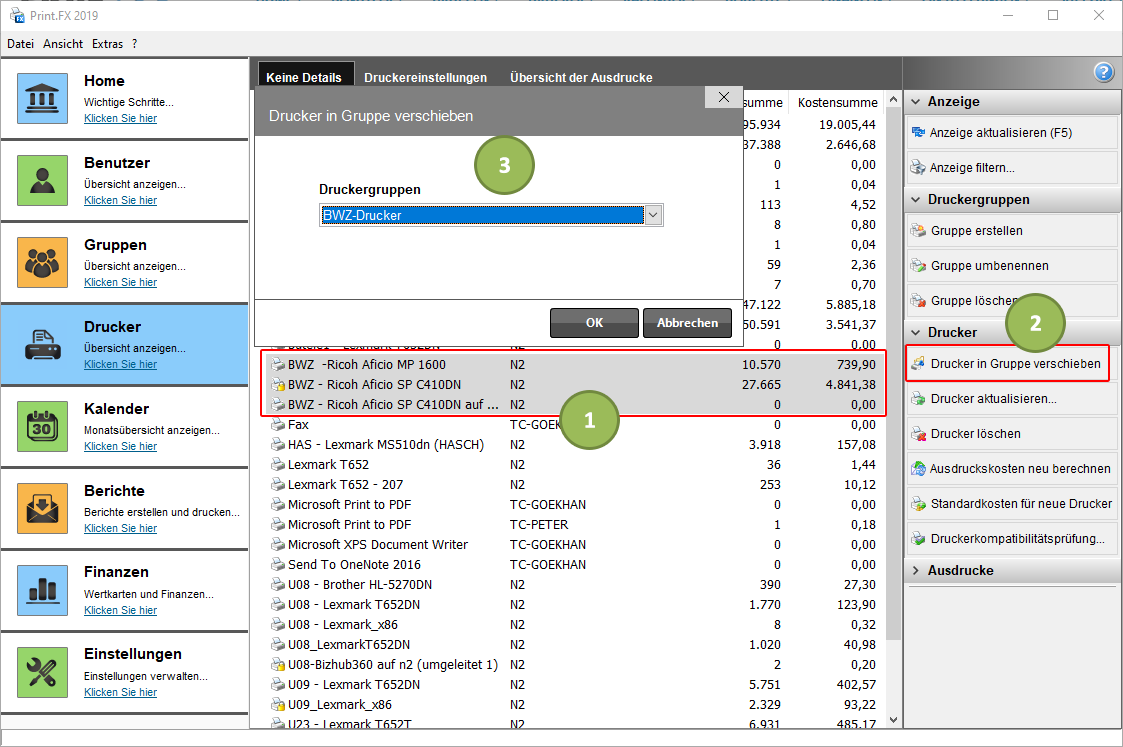Open the Kalender calendar icon
The height and width of the screenshot is (747, 1123).
tap(42, 426)
